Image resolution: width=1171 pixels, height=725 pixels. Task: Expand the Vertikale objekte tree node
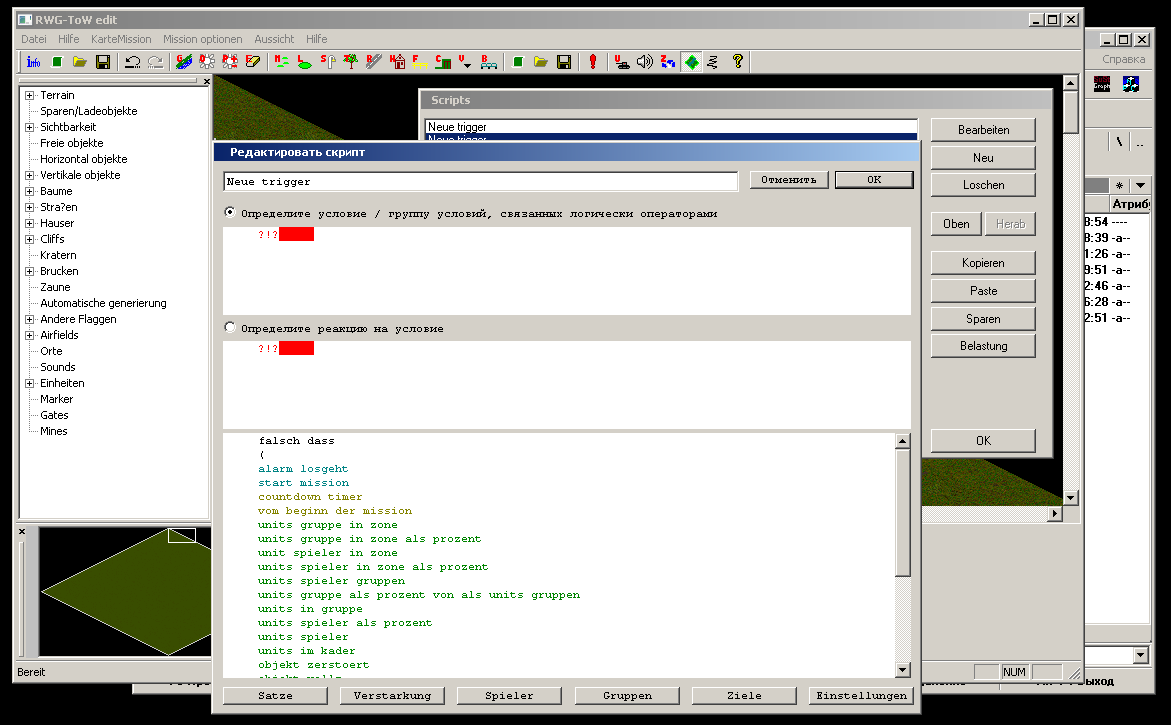[x=30, y=175]
